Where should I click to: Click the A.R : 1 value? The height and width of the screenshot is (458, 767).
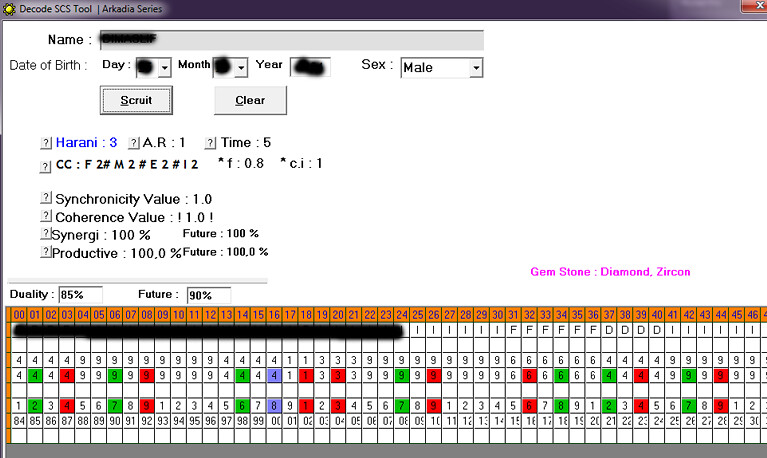(x=164, y=142)
